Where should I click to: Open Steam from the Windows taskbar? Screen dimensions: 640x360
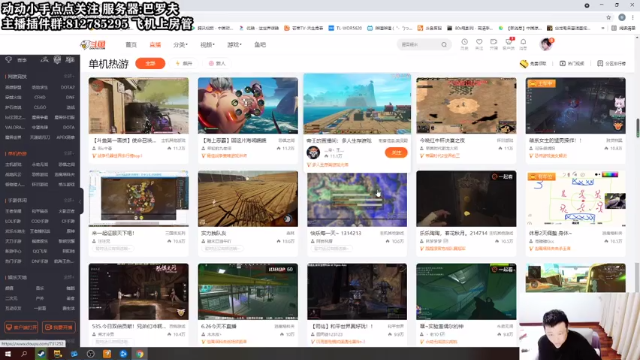[41, 354]
